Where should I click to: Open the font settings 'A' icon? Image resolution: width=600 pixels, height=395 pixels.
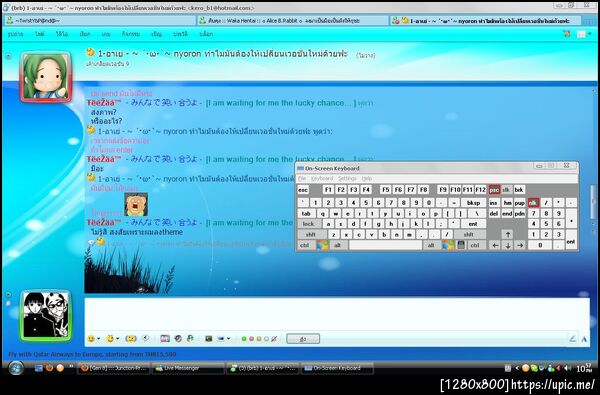584,339
